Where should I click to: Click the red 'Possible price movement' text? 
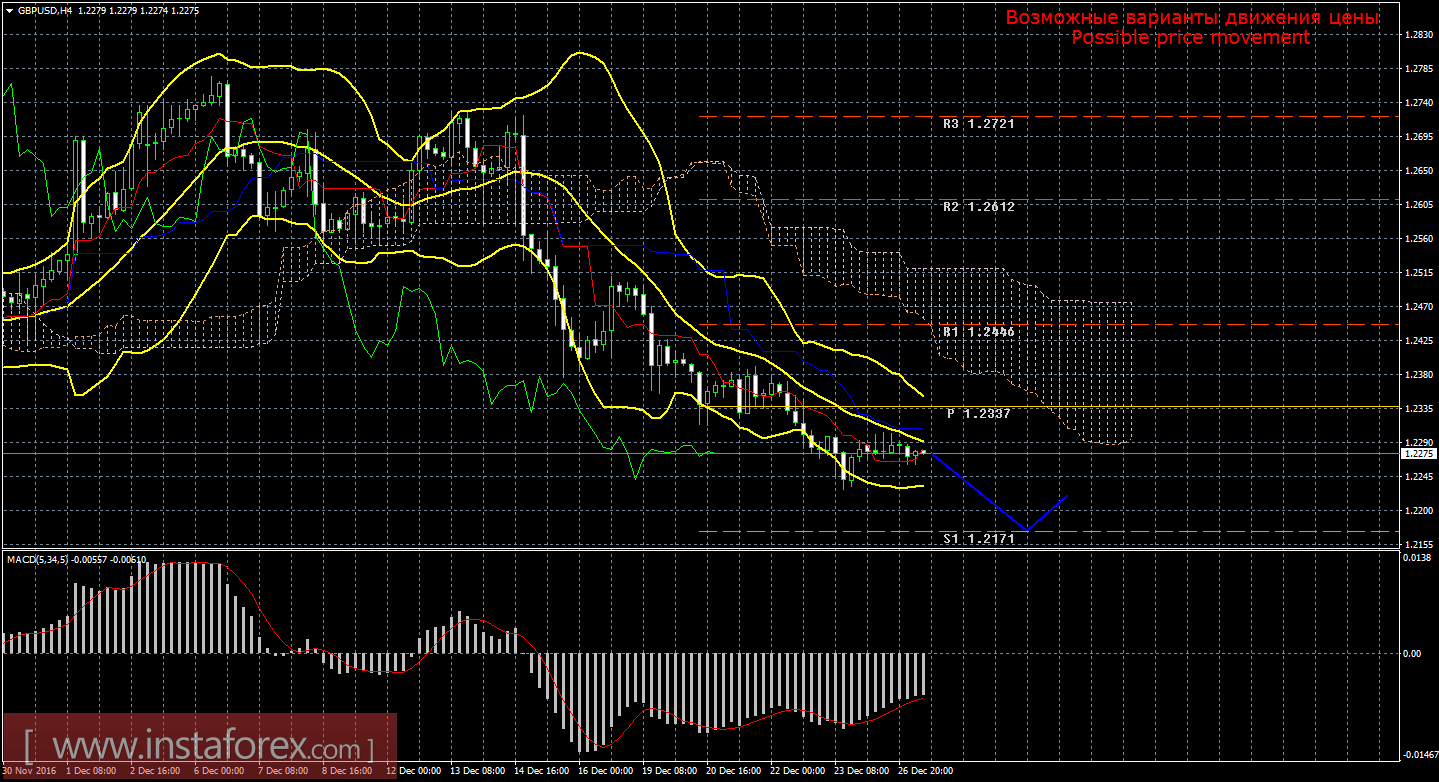tap(1190, 37)
